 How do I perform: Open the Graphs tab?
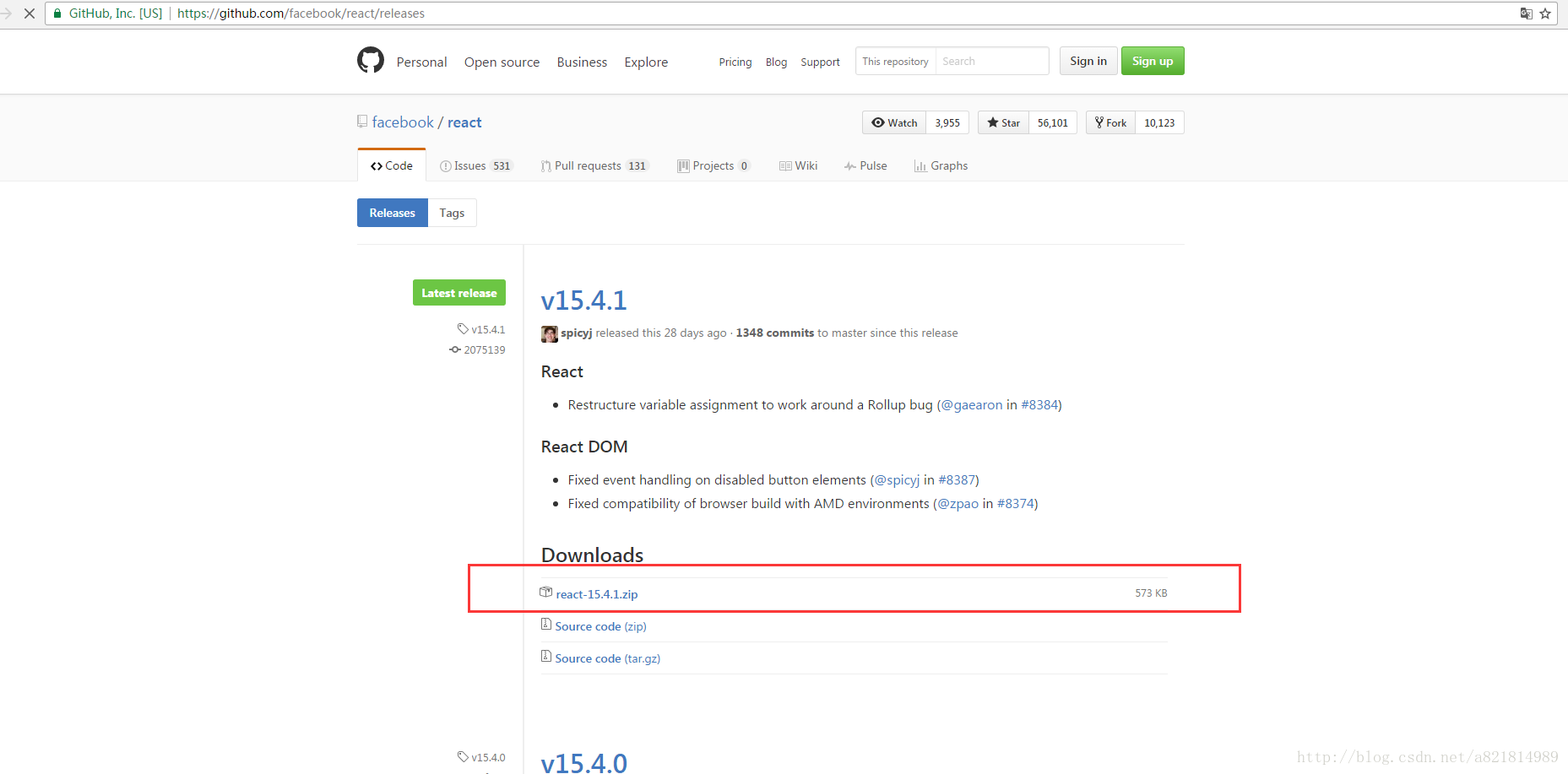[941, 165]
